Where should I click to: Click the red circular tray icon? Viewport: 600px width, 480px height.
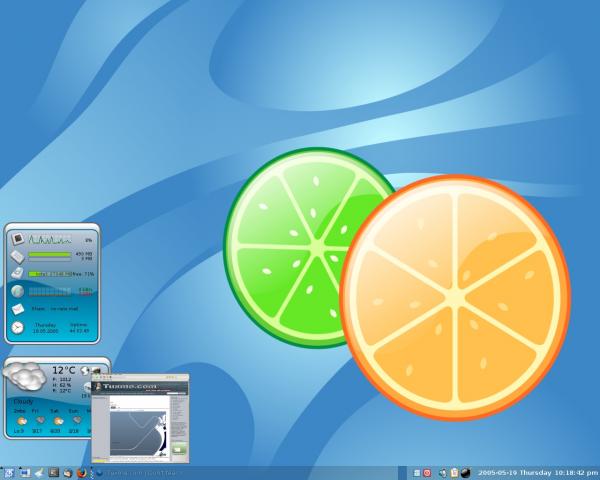[x=427, y=471]
